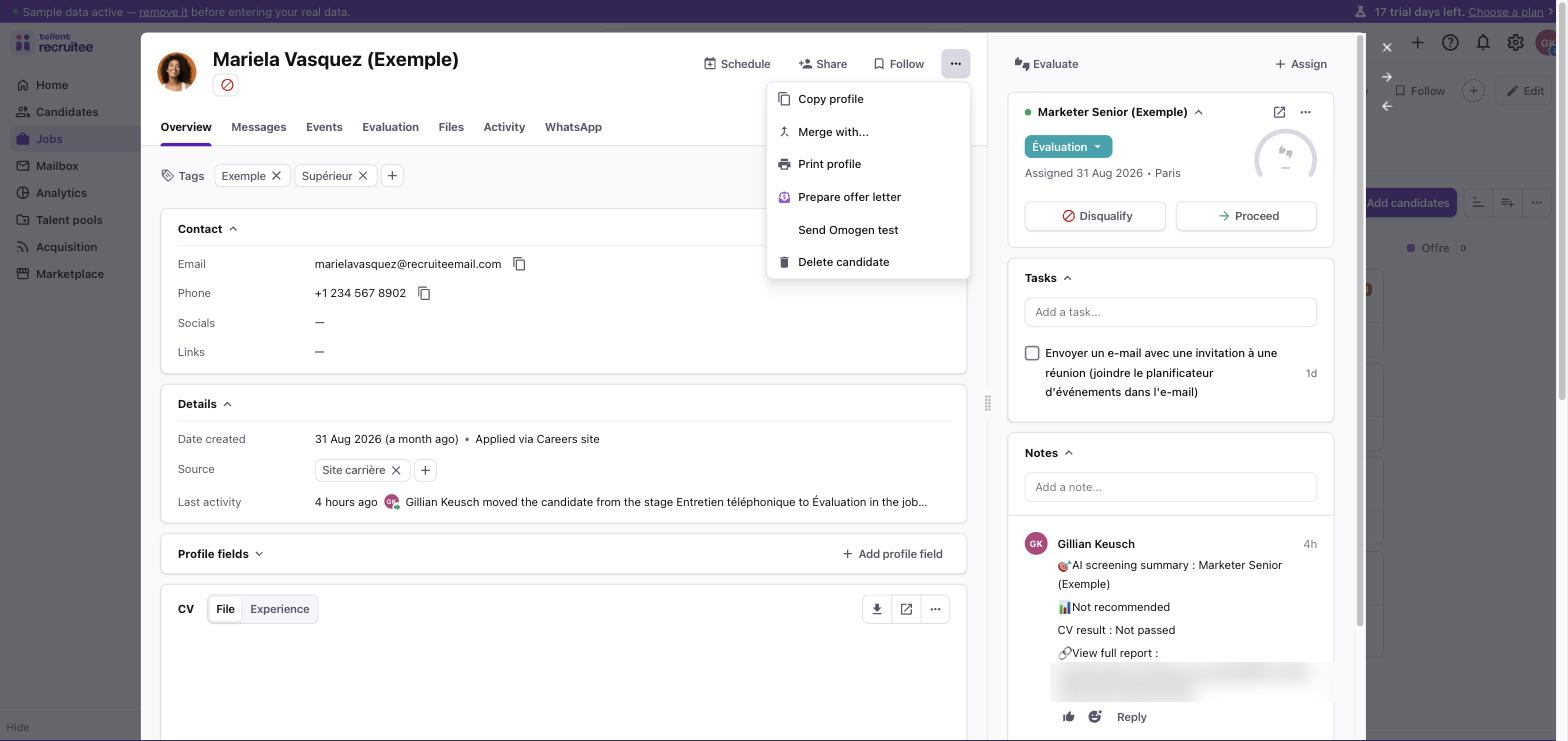Download the CV file
1568x741 pixels.
[x=877, y=609]
